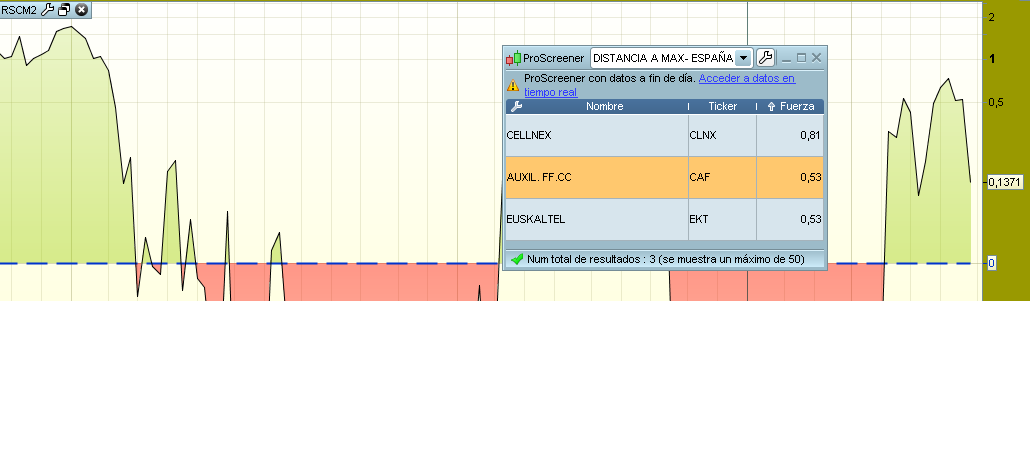Screen dimensions: 1030x460
Task: Click the EKT ticker cell
Action: pos(722,219)
